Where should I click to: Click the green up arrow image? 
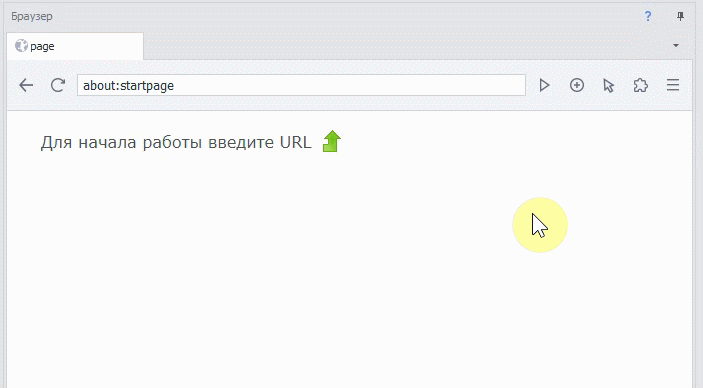coord(332,141)
